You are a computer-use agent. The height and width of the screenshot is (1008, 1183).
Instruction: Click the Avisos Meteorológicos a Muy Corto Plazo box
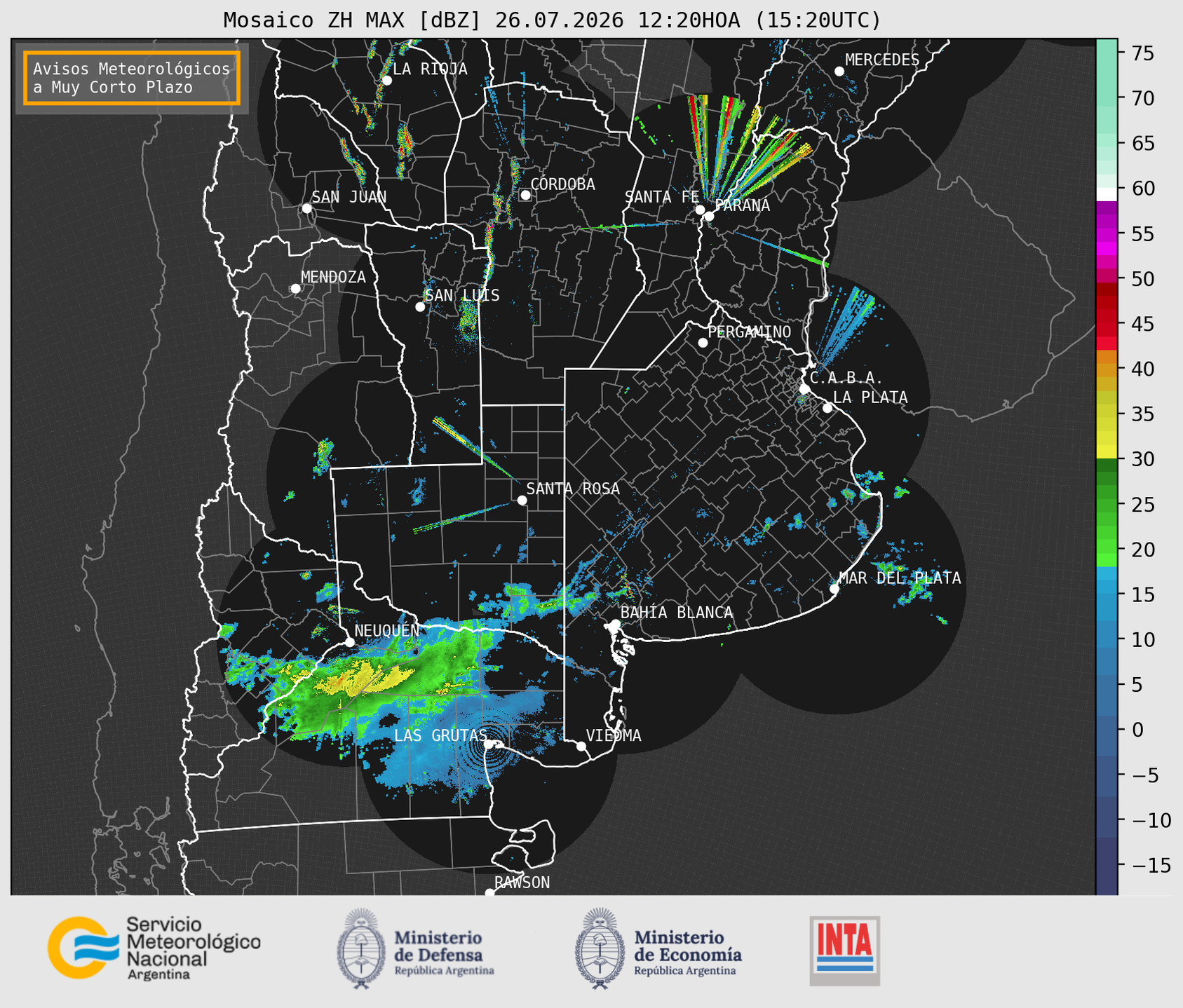(x=132, y=78)
